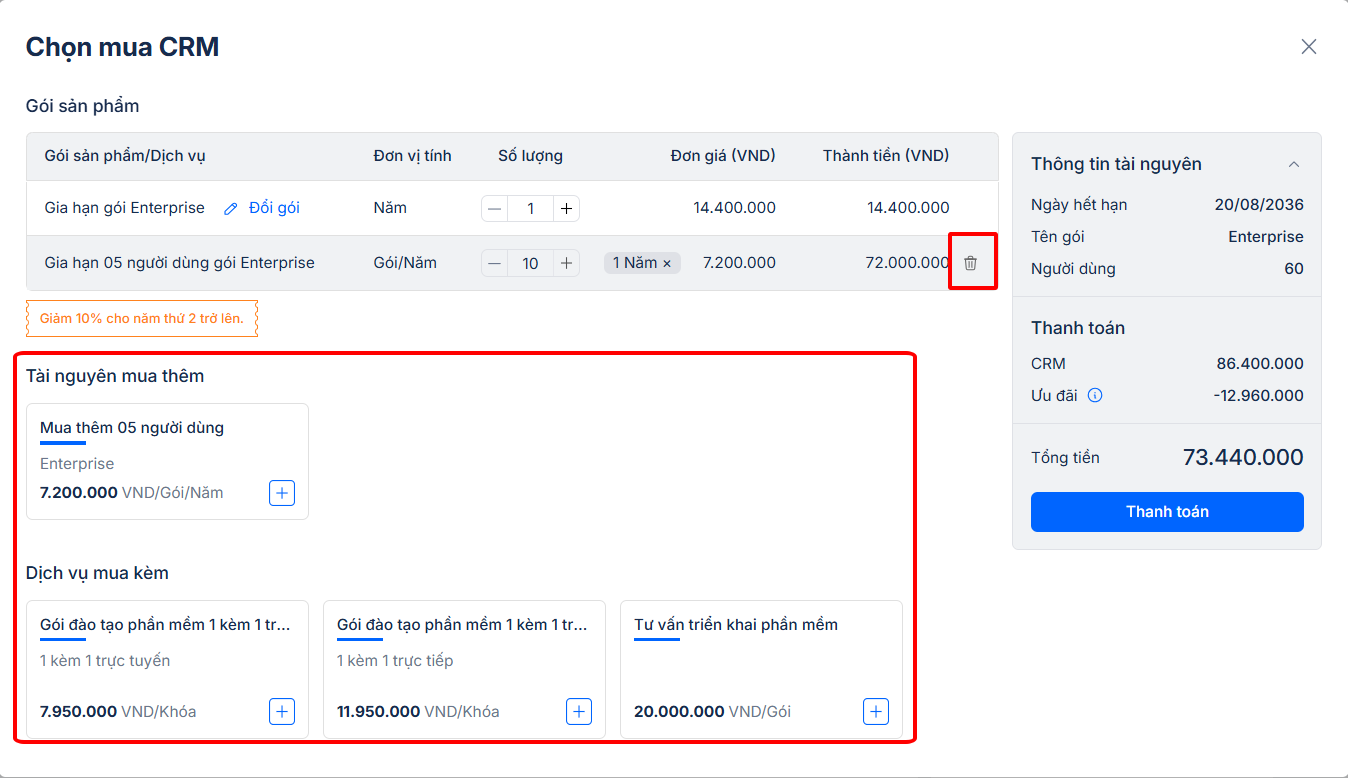Image resolution: width=1348 pixels, height=778 pixels.
Task: Edit the 05 người dùng quantity field
Action: 530,263
